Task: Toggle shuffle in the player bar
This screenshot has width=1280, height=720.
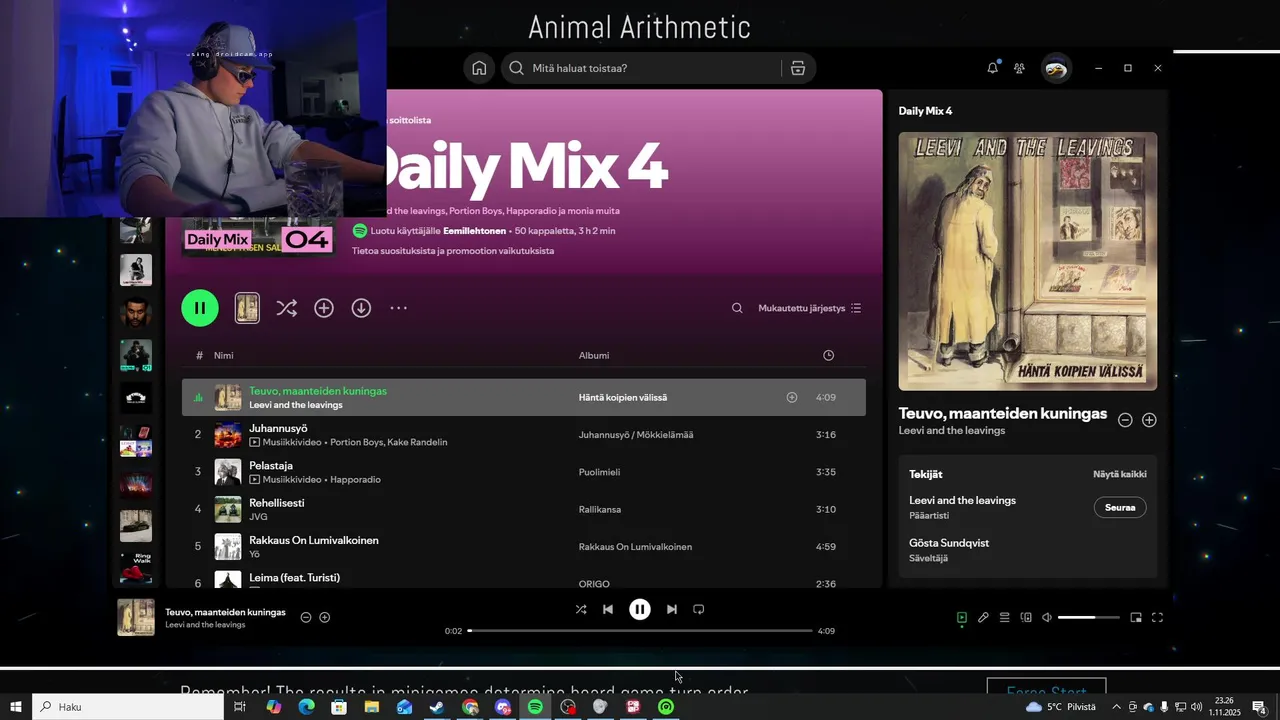Action: (x=581, y=609)
